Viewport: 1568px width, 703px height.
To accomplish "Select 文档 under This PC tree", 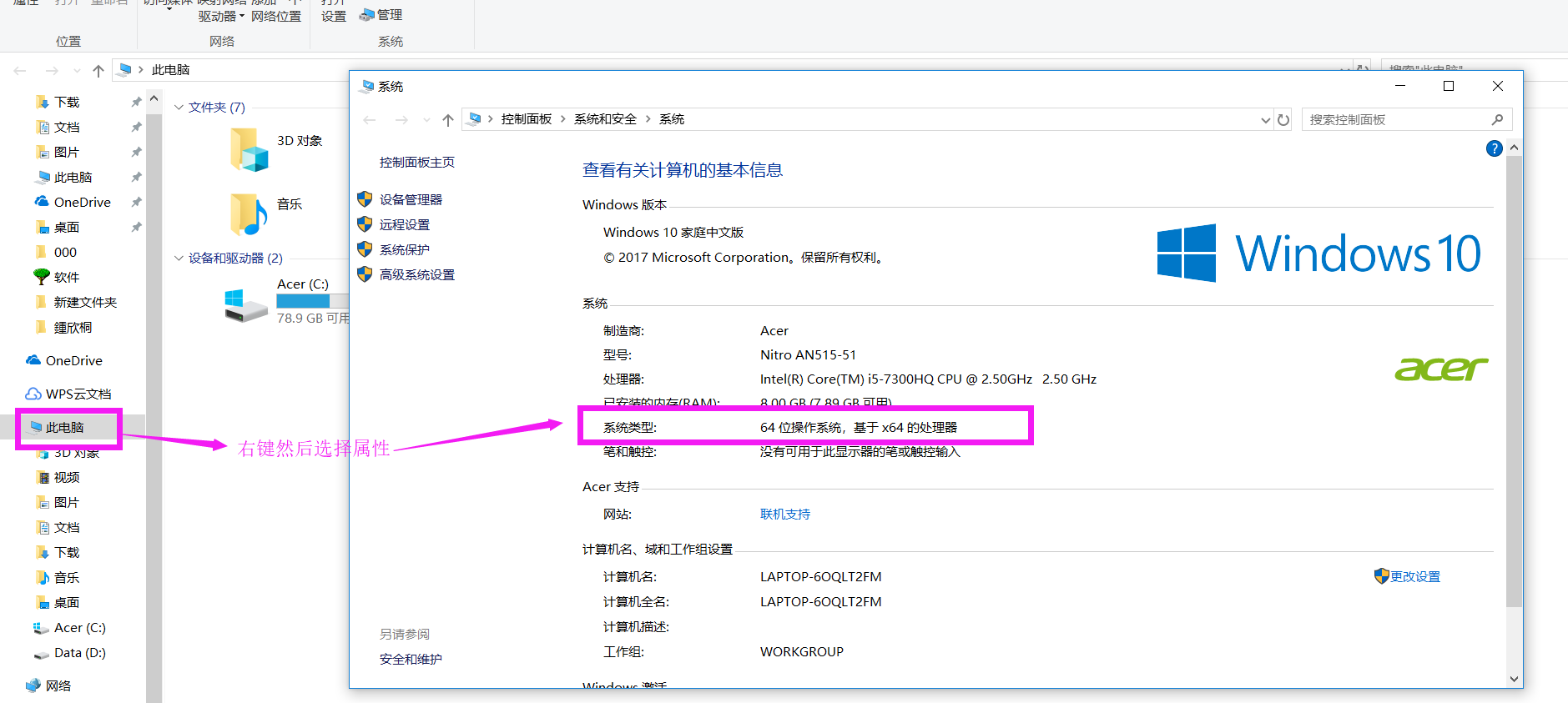I will pos(67,527).
